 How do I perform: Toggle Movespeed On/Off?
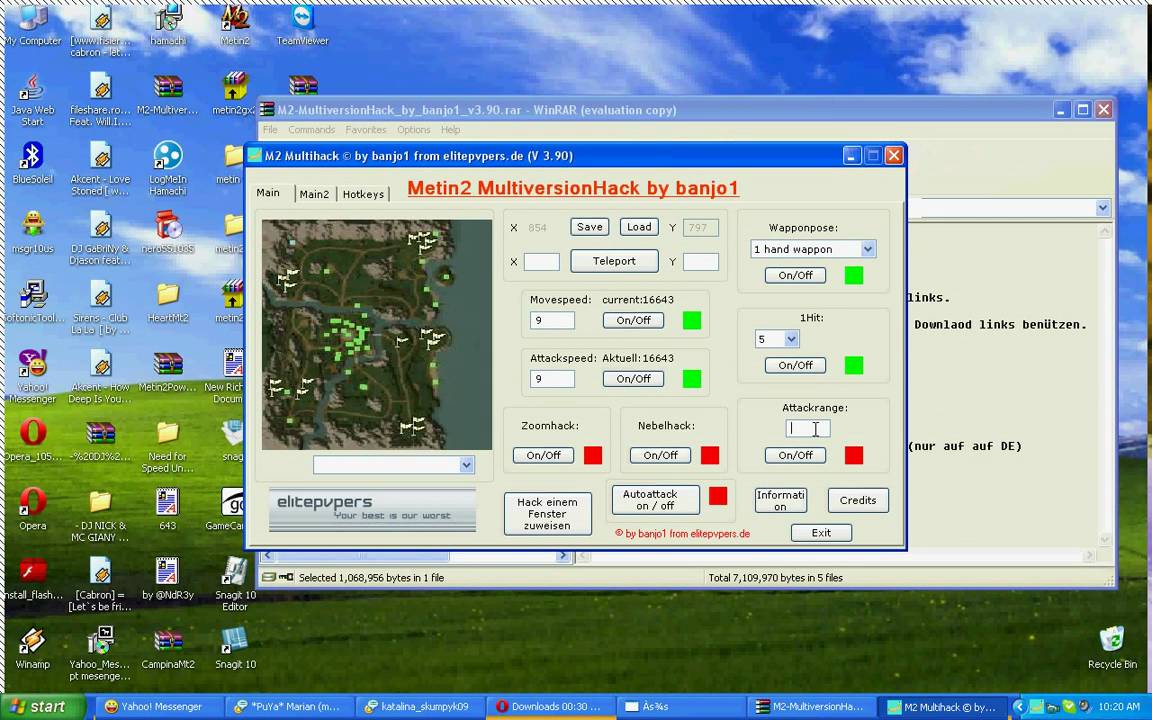(x=633, y=320)
